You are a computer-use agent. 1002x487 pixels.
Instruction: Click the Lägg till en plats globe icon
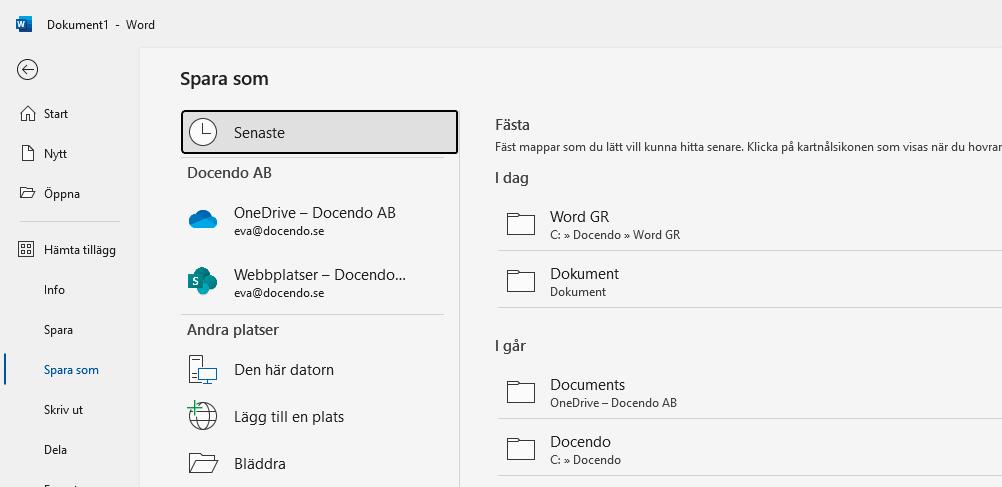203,416
